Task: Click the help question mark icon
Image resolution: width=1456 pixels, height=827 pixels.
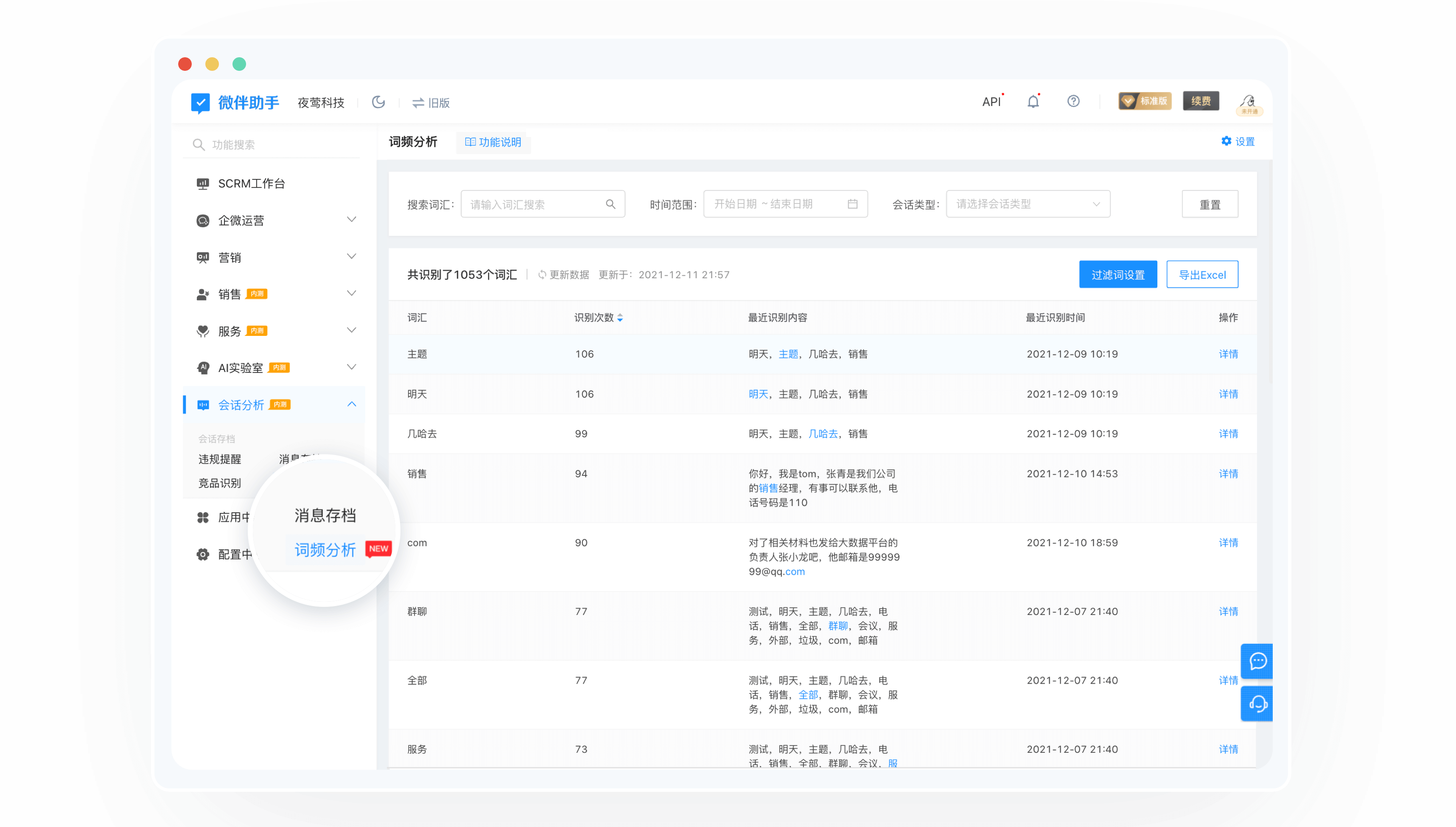Action: pyautogui.click(x=1073, y=101)
